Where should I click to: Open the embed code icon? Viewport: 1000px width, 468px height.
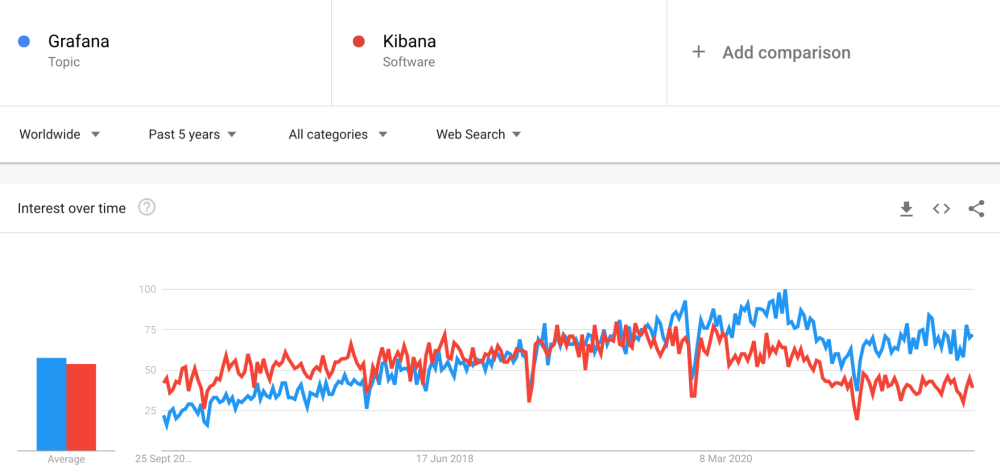pyautogui.click(x=941, y=208)
